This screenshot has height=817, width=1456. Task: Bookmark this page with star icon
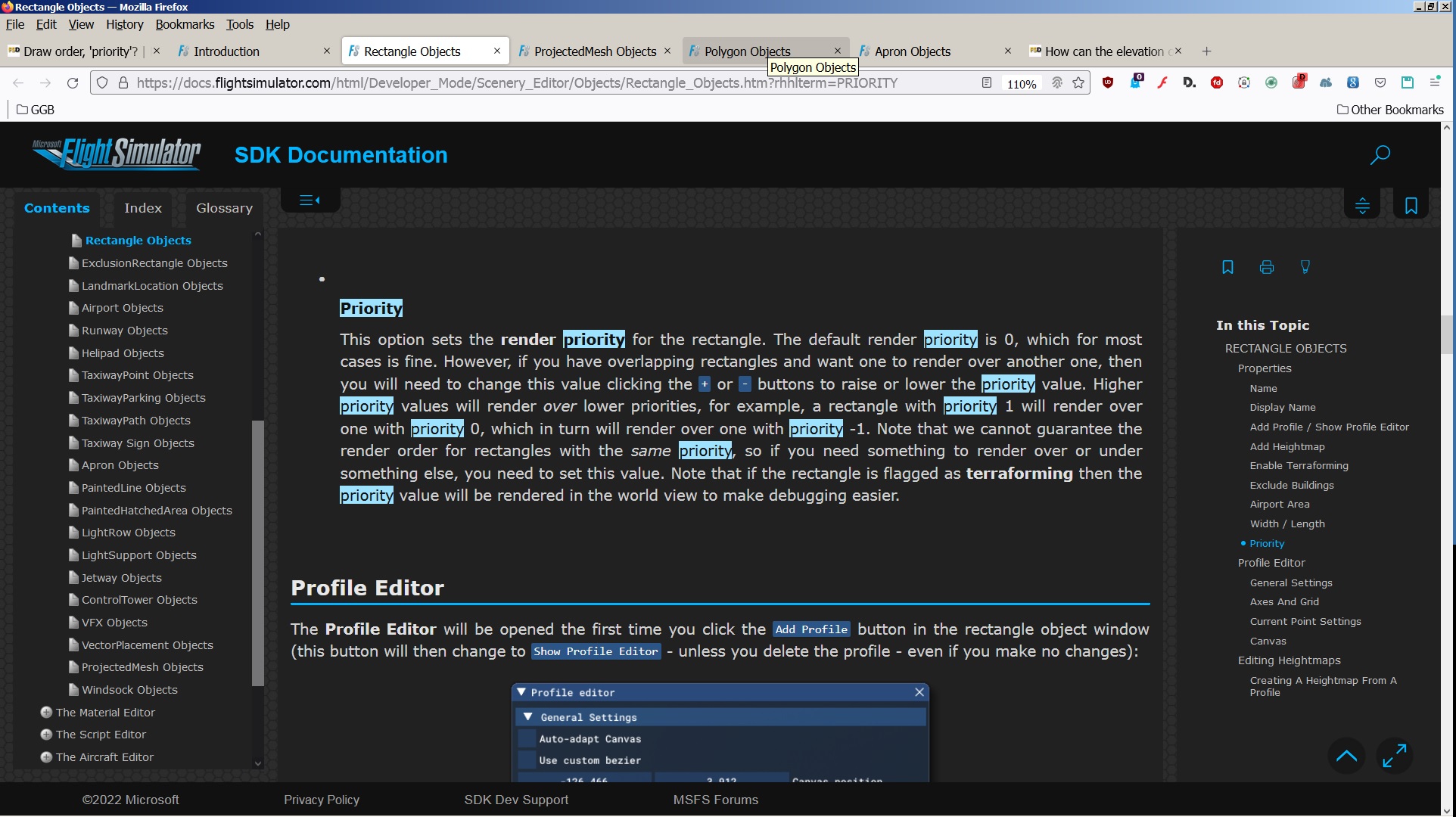coord(1078,83)
